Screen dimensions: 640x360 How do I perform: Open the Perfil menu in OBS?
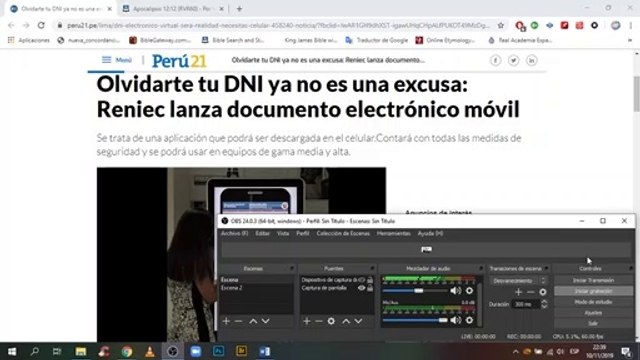(303, 233)
